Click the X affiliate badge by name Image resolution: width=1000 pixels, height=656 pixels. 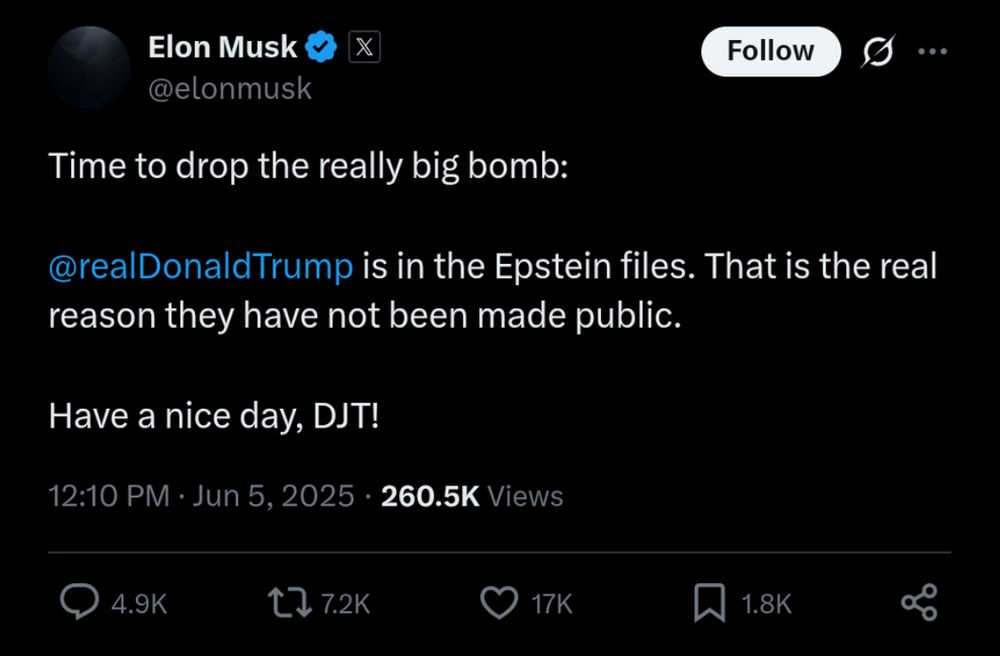pyautogui.click(x=363, y=46)
